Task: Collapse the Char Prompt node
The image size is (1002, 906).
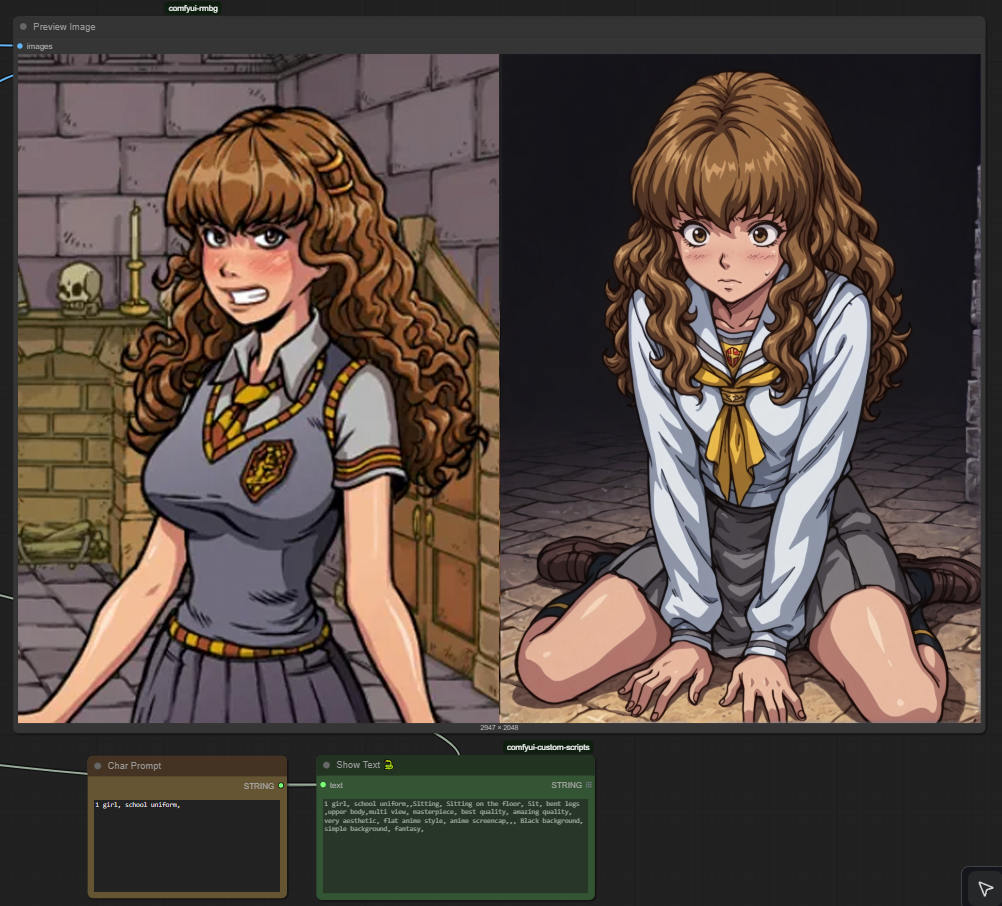Action: click(98, 766)
